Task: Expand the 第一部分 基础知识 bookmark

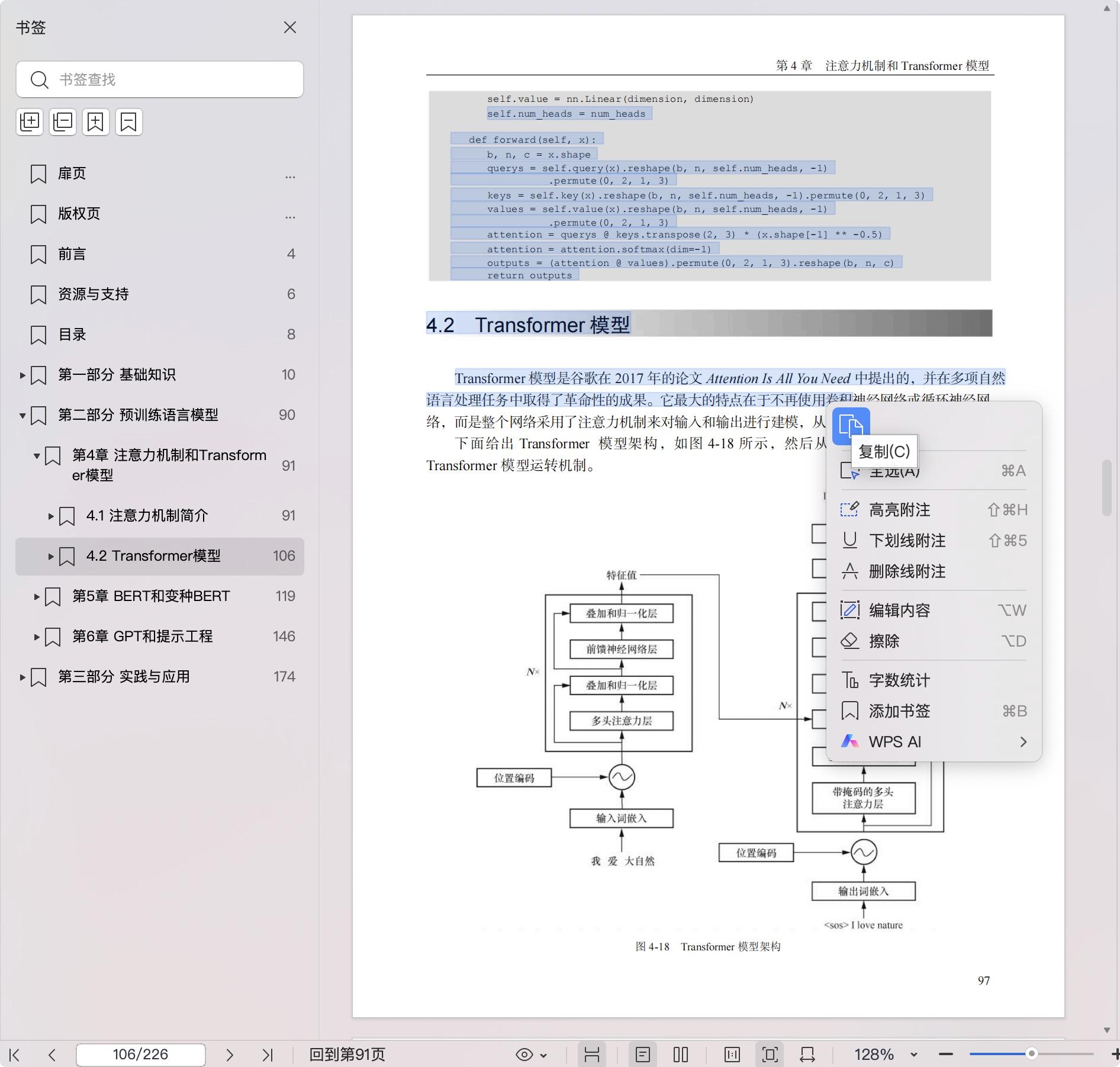Action: [x=22, y=375]
